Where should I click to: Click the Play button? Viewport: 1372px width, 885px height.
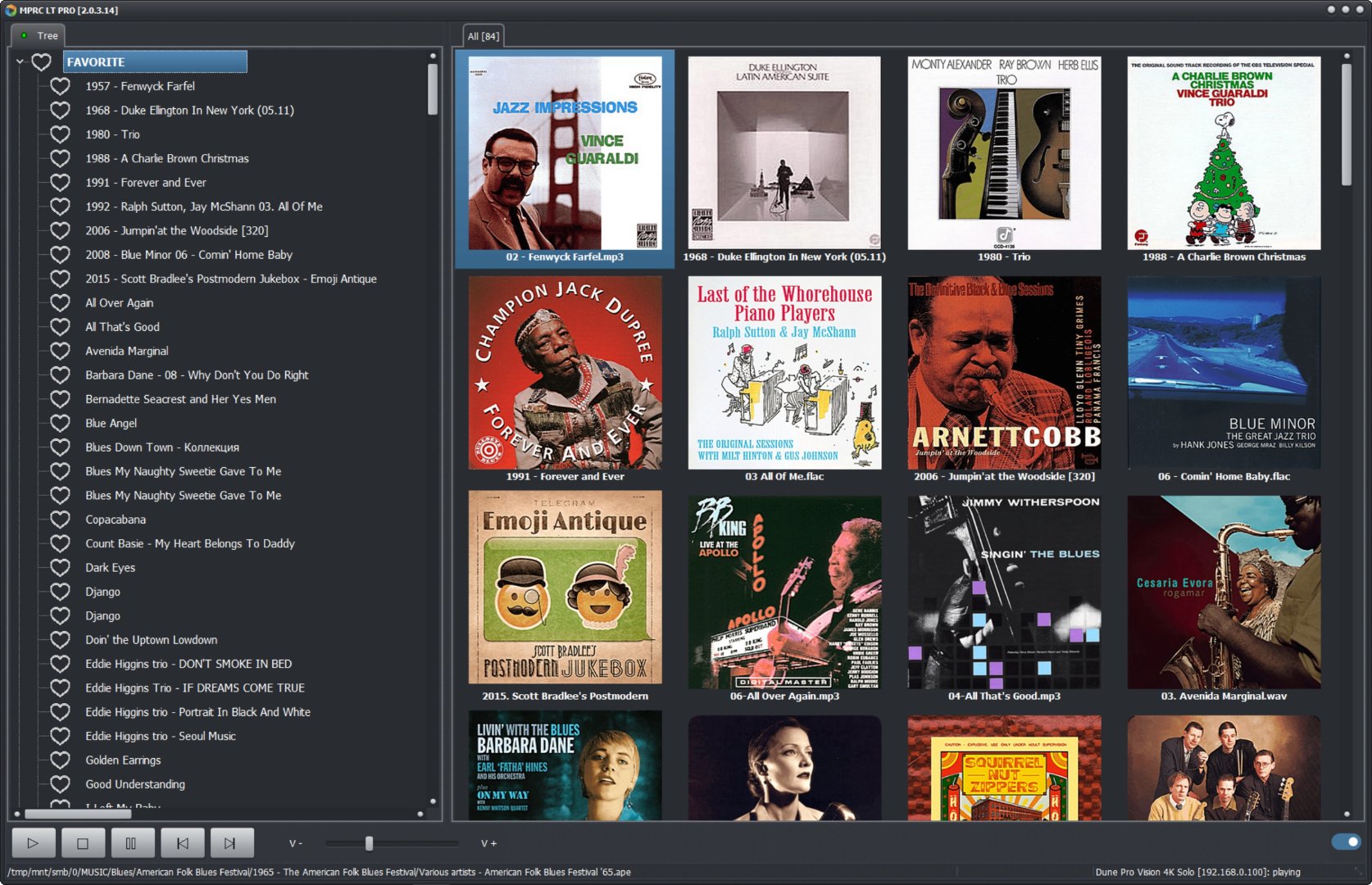click(34, 842)
